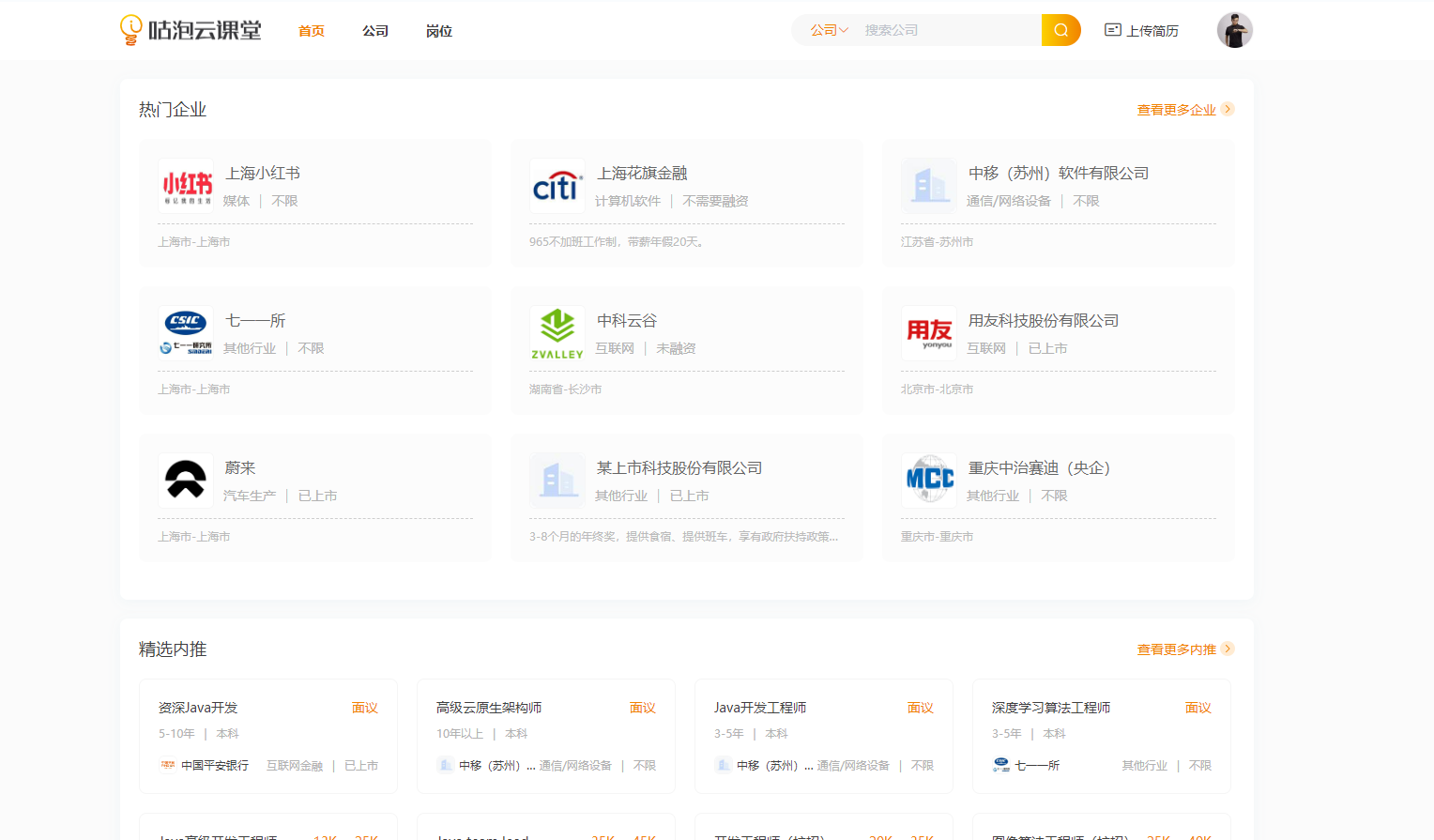Open 查看更多企业 link

click(1176, 110)
